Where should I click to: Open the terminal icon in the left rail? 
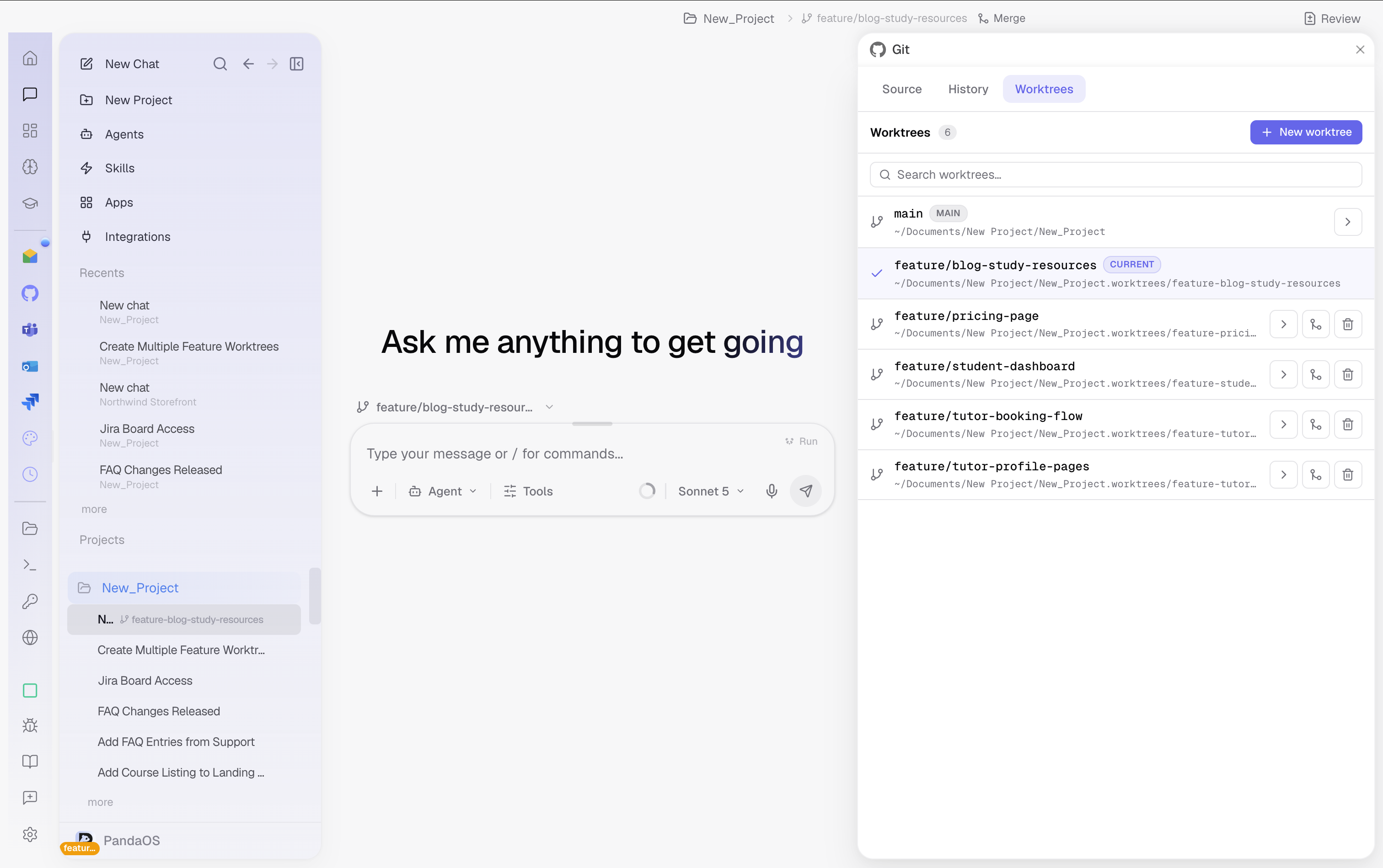click(30, 565)
